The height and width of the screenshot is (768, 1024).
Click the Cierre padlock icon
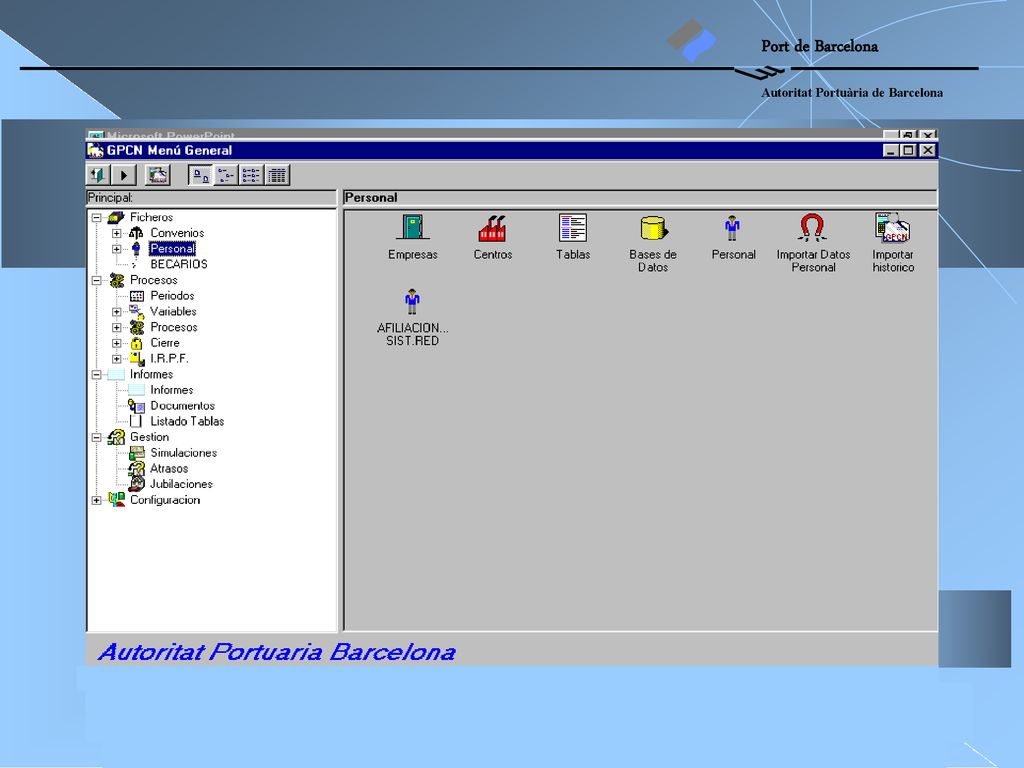(136, 343)
